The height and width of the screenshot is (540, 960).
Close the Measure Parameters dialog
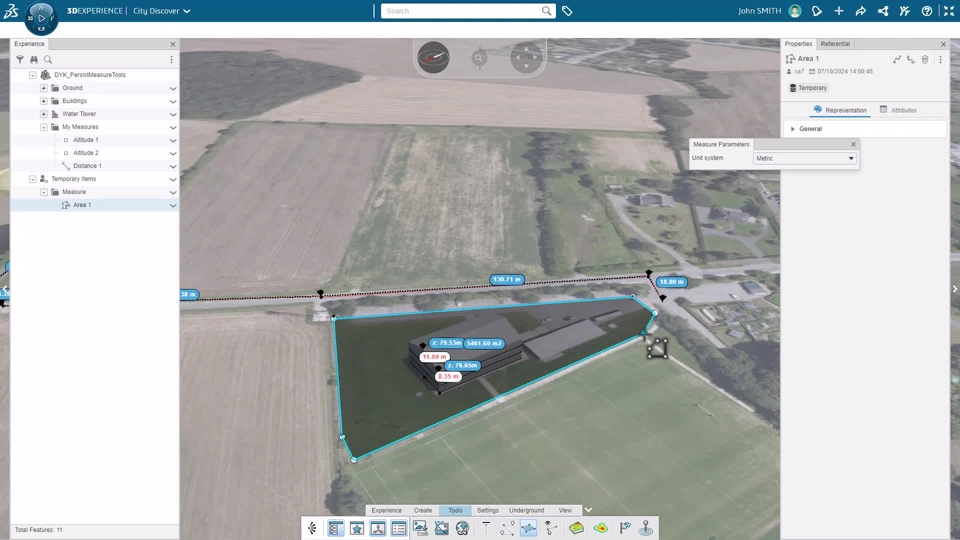853,144
